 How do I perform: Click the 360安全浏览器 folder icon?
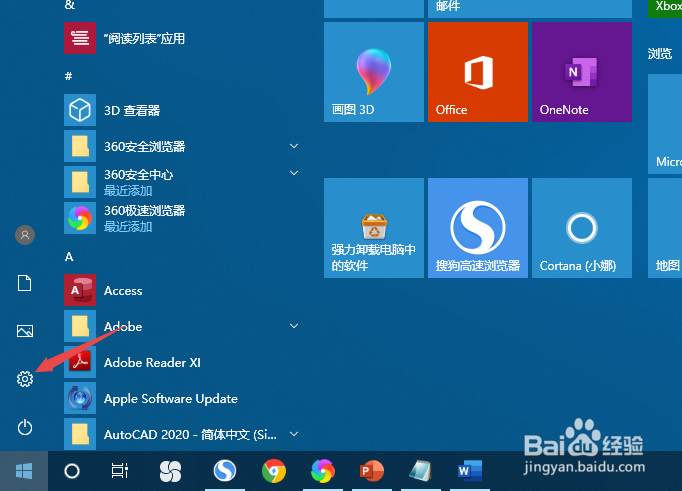pos(80,146)
